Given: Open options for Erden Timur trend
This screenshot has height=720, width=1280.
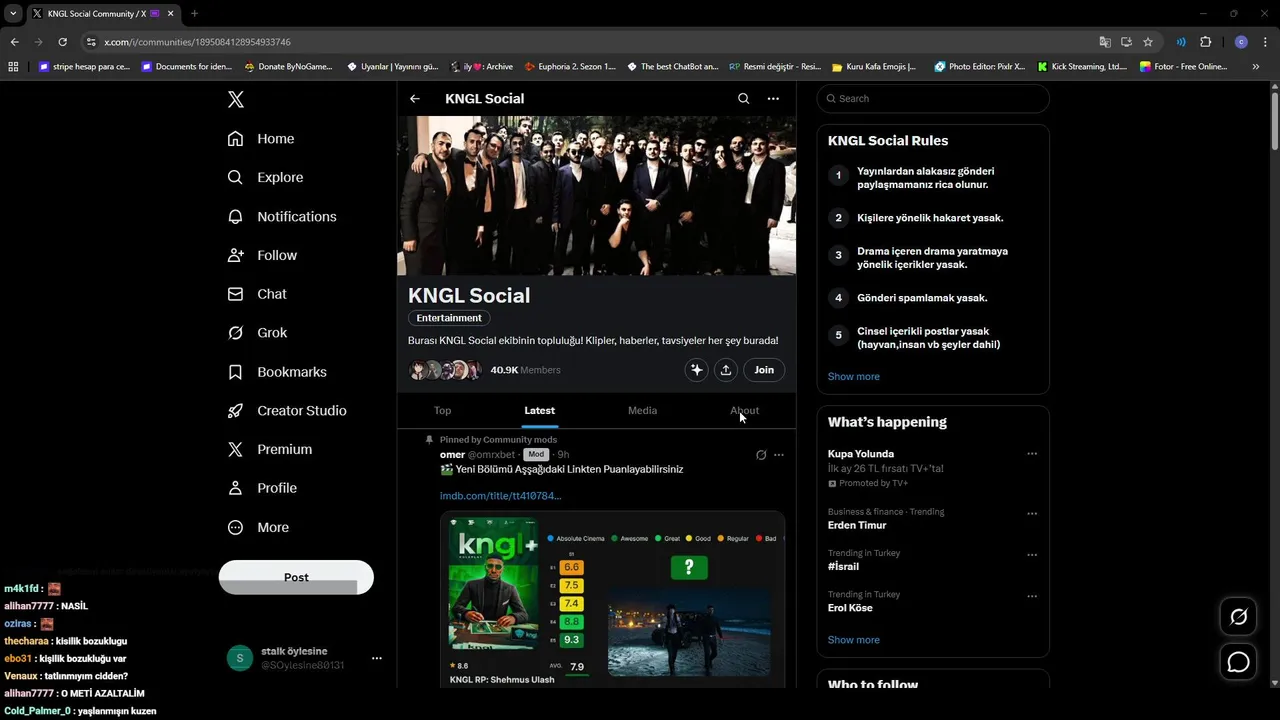Looking at the screenshot, I should 1032,514.
